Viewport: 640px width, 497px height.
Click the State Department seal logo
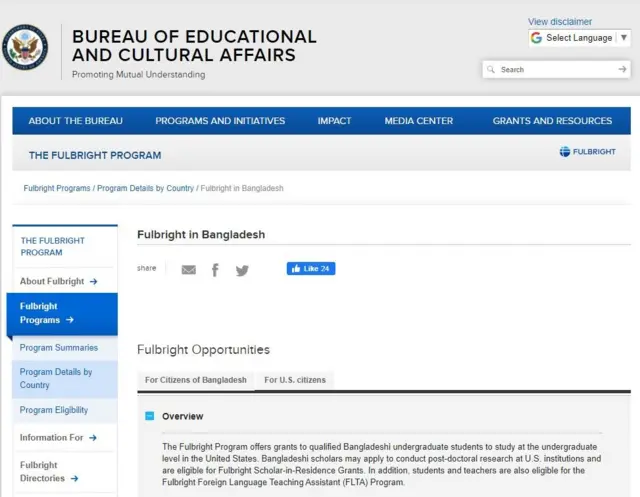tap(25, 47)
